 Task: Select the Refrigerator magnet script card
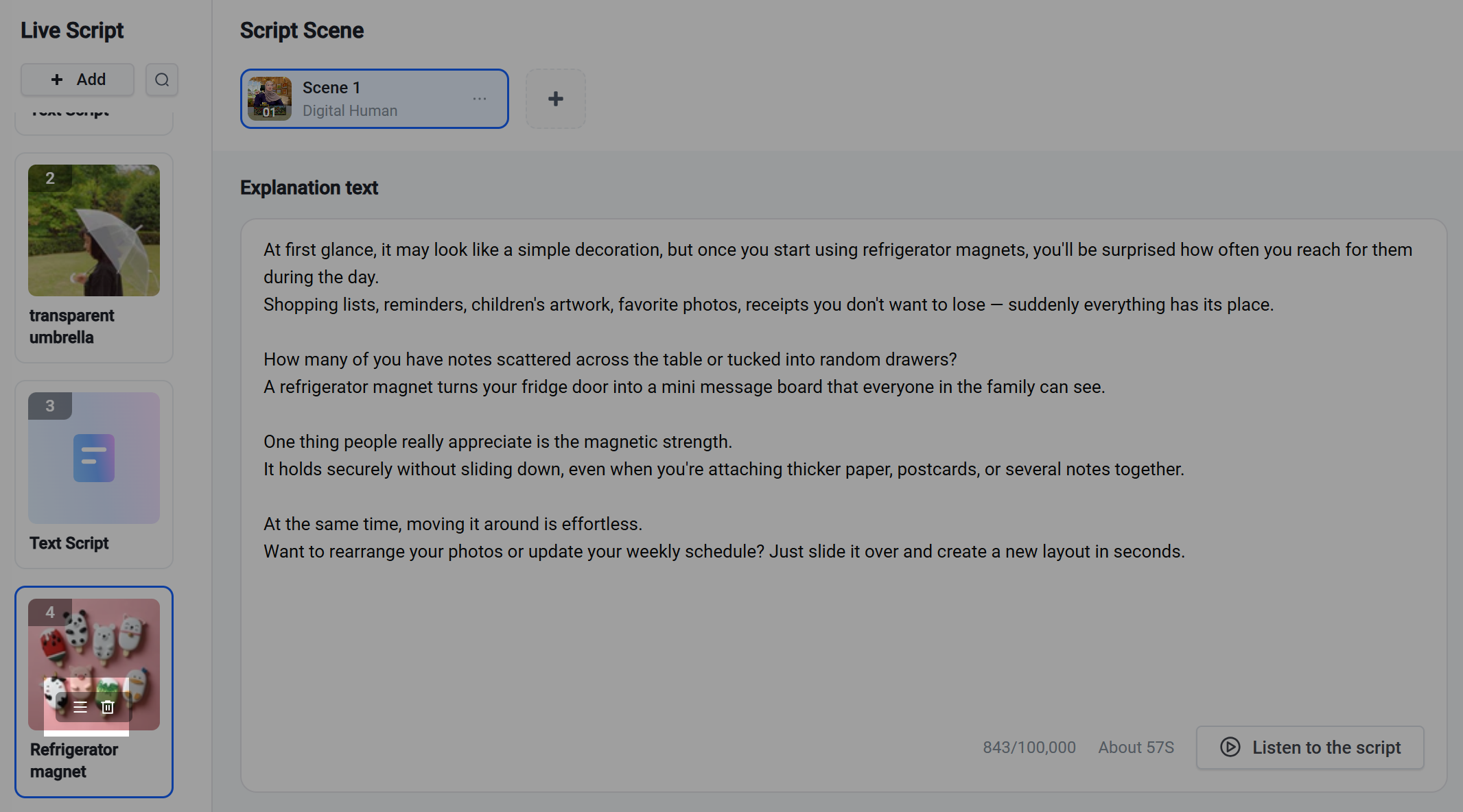click(94, 691)
